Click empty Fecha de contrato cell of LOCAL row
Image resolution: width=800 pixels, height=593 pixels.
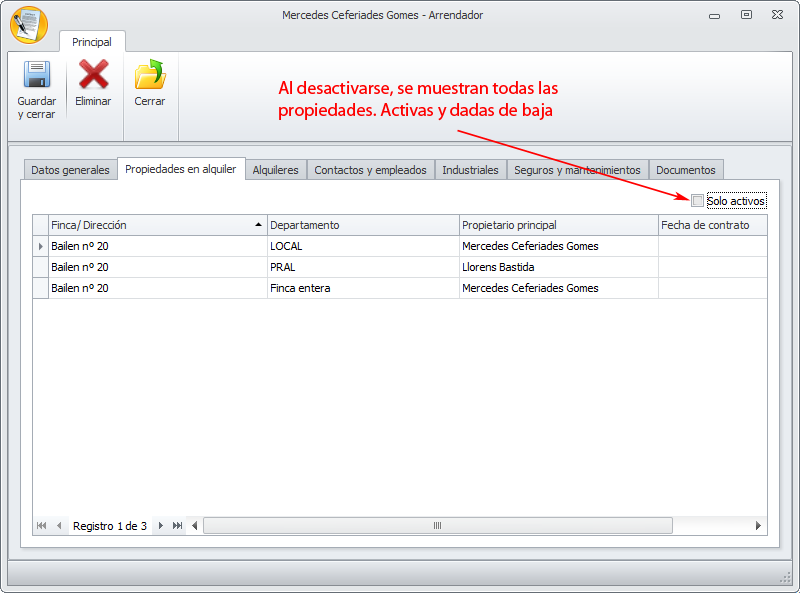pos(713,246)
